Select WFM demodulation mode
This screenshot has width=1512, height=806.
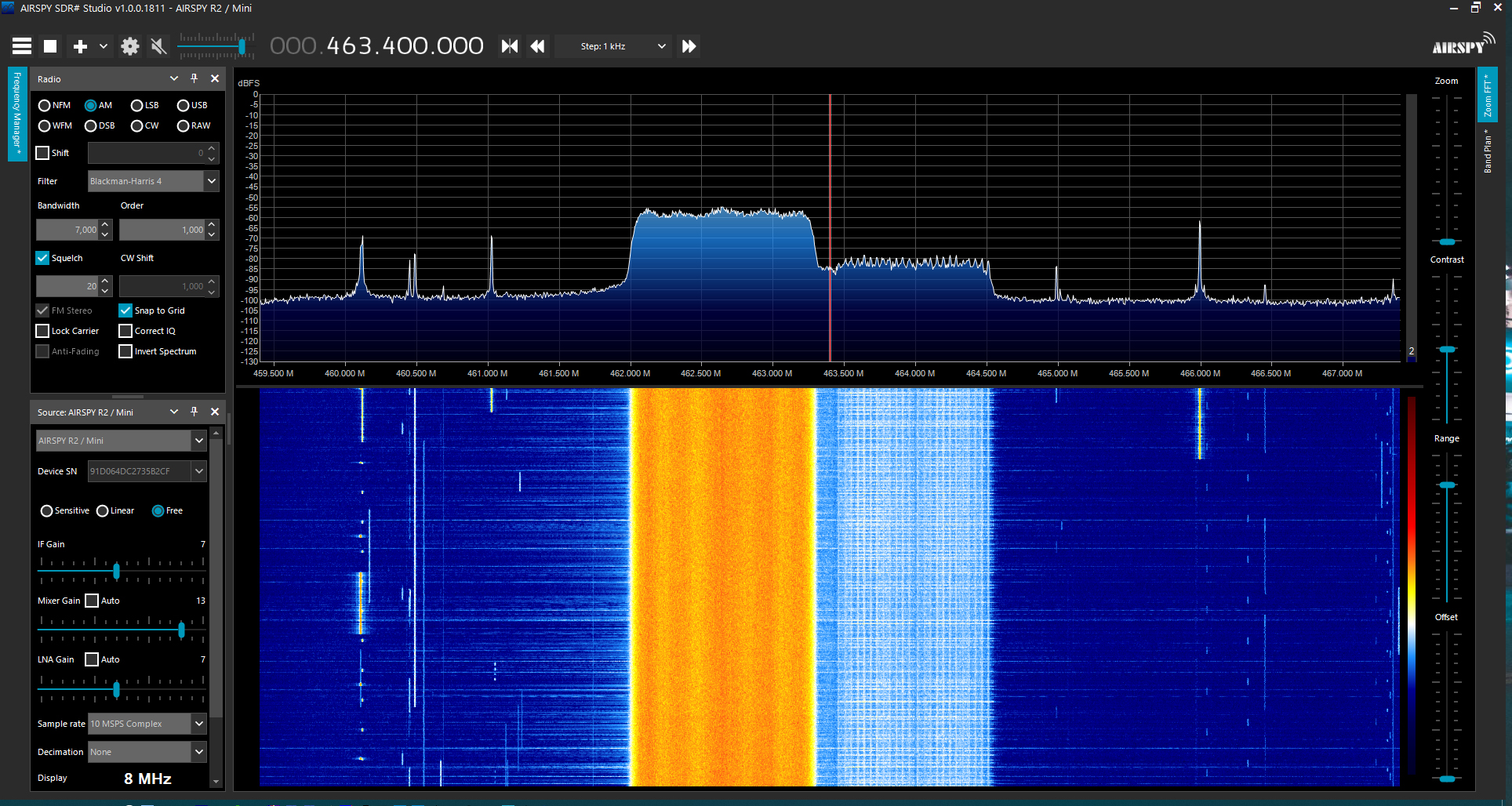pyautogui.click(x=55, y=125)
